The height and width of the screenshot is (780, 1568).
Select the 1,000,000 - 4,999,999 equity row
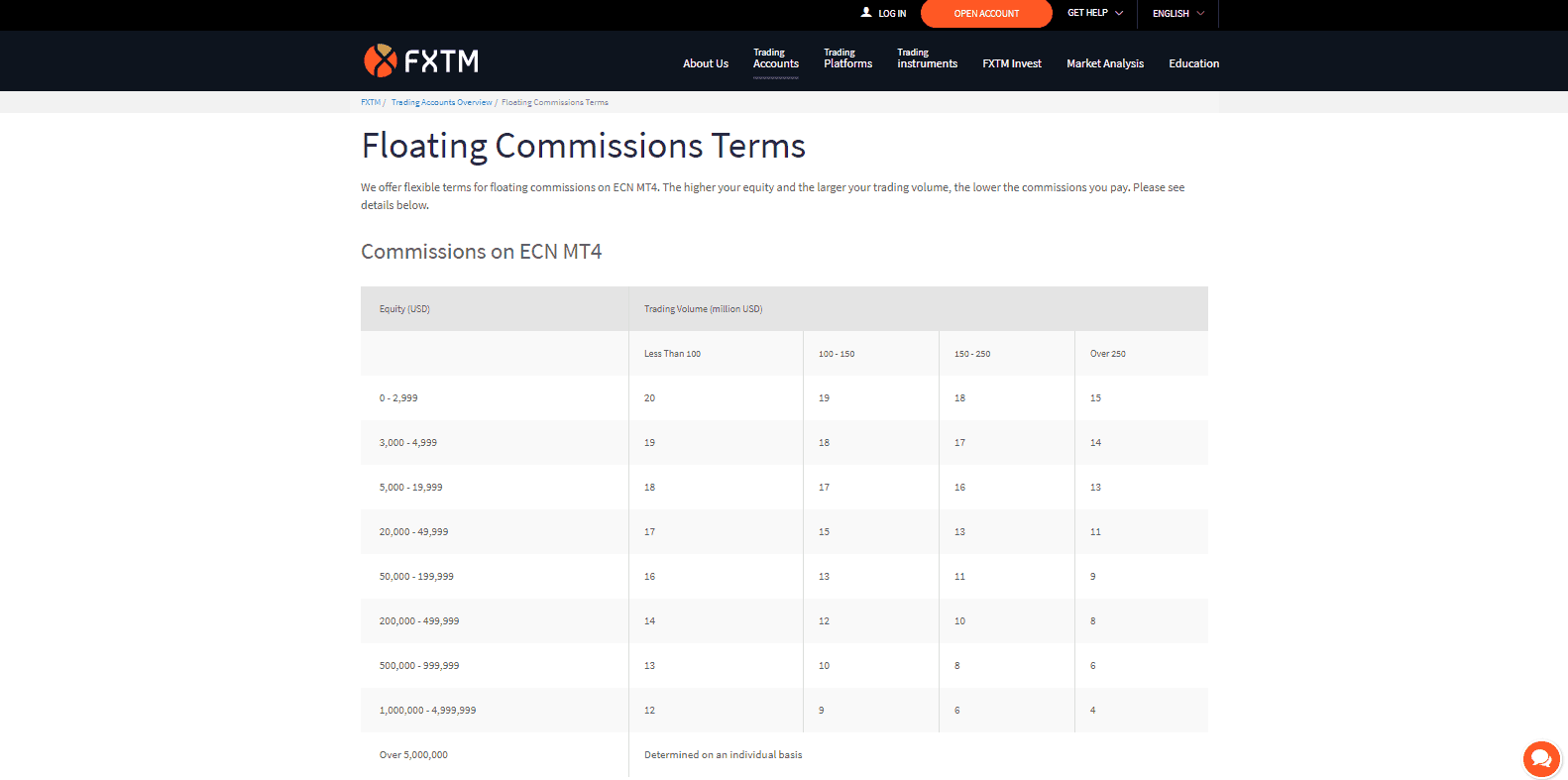click(x=784, y=711)
